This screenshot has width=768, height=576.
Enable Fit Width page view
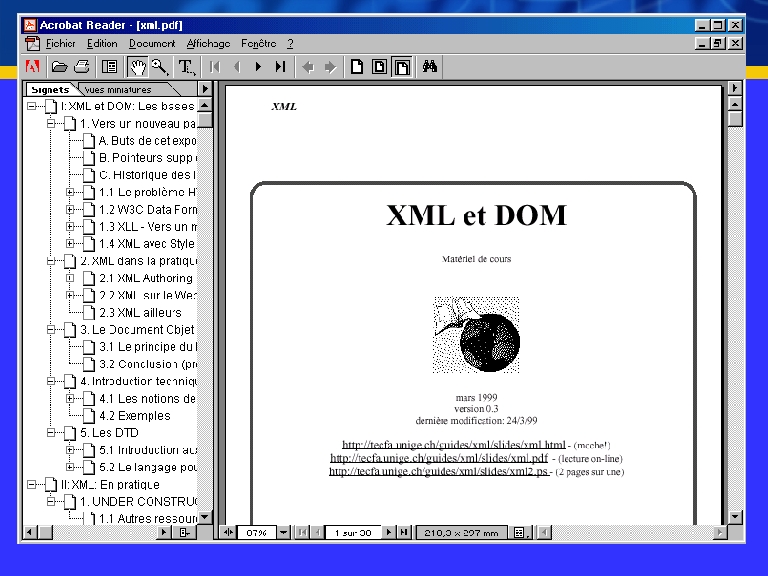401,67
